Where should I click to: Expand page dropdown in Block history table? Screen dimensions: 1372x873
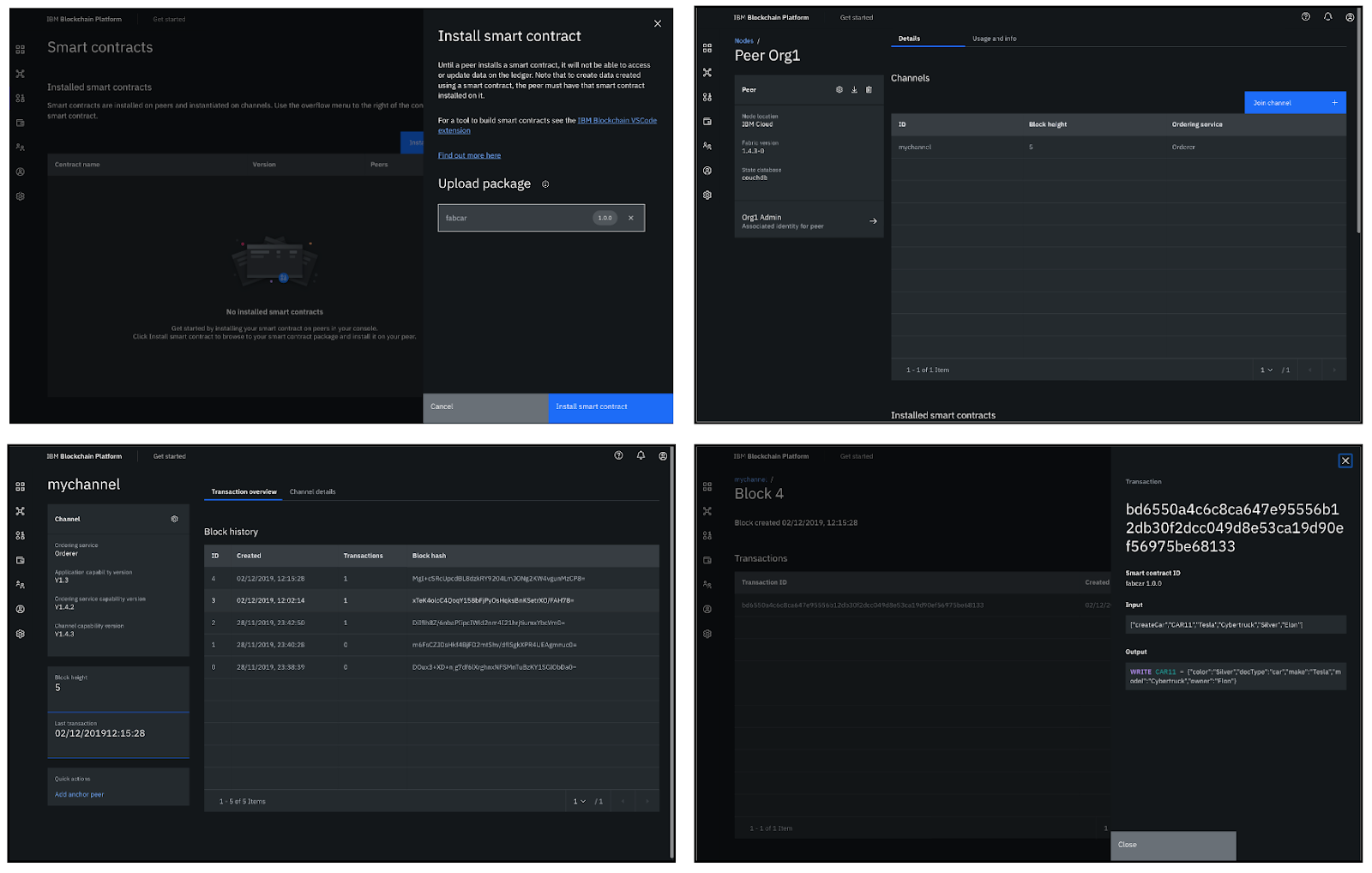(580, 801)
